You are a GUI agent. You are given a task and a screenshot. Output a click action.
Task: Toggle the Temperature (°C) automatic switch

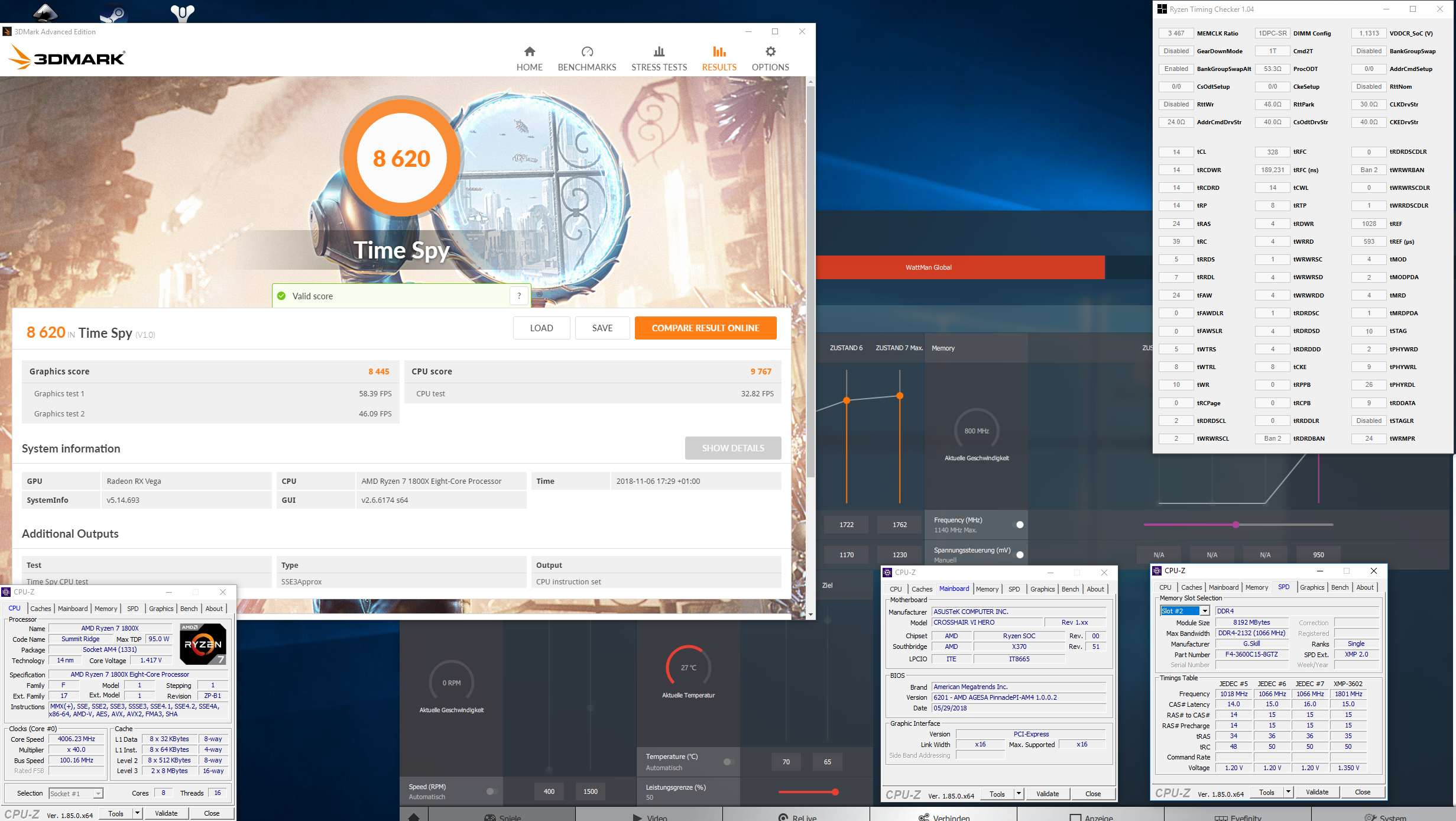click(729, 762)
